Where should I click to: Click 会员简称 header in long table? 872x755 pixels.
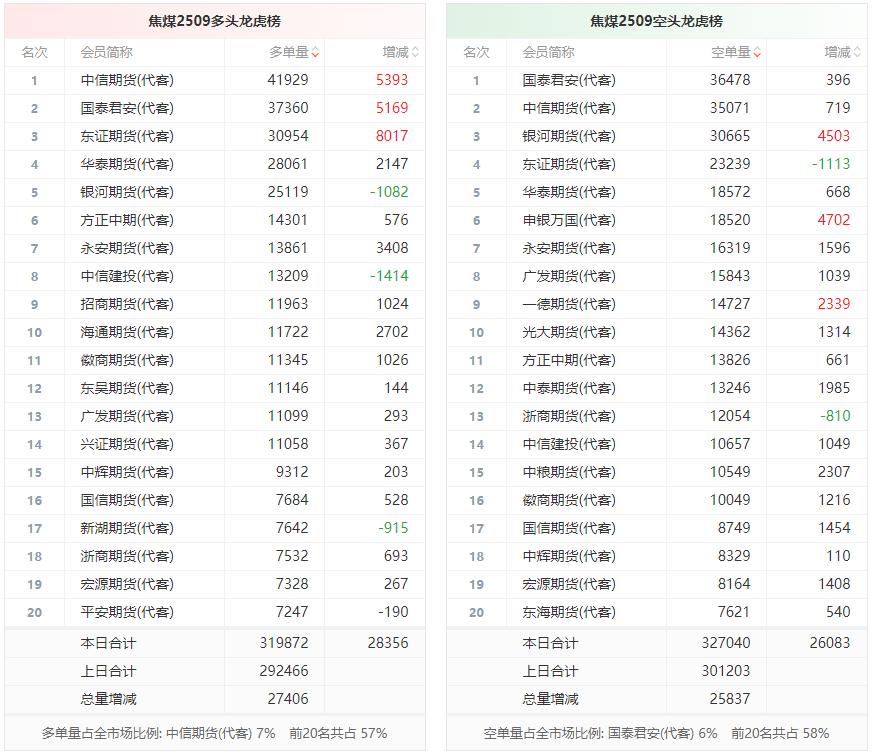[x=106, y=53]
